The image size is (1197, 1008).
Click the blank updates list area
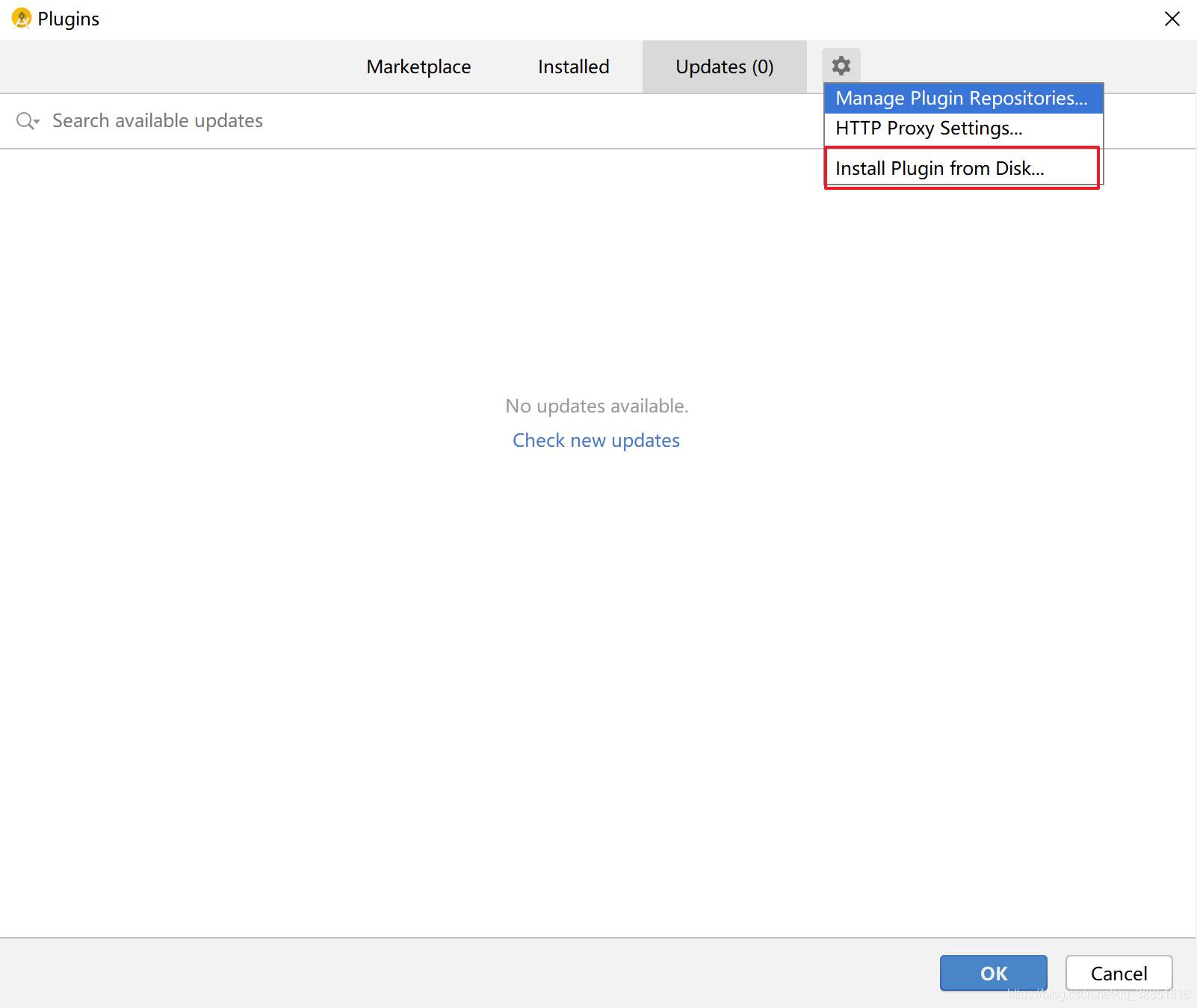tap(598, 672)
